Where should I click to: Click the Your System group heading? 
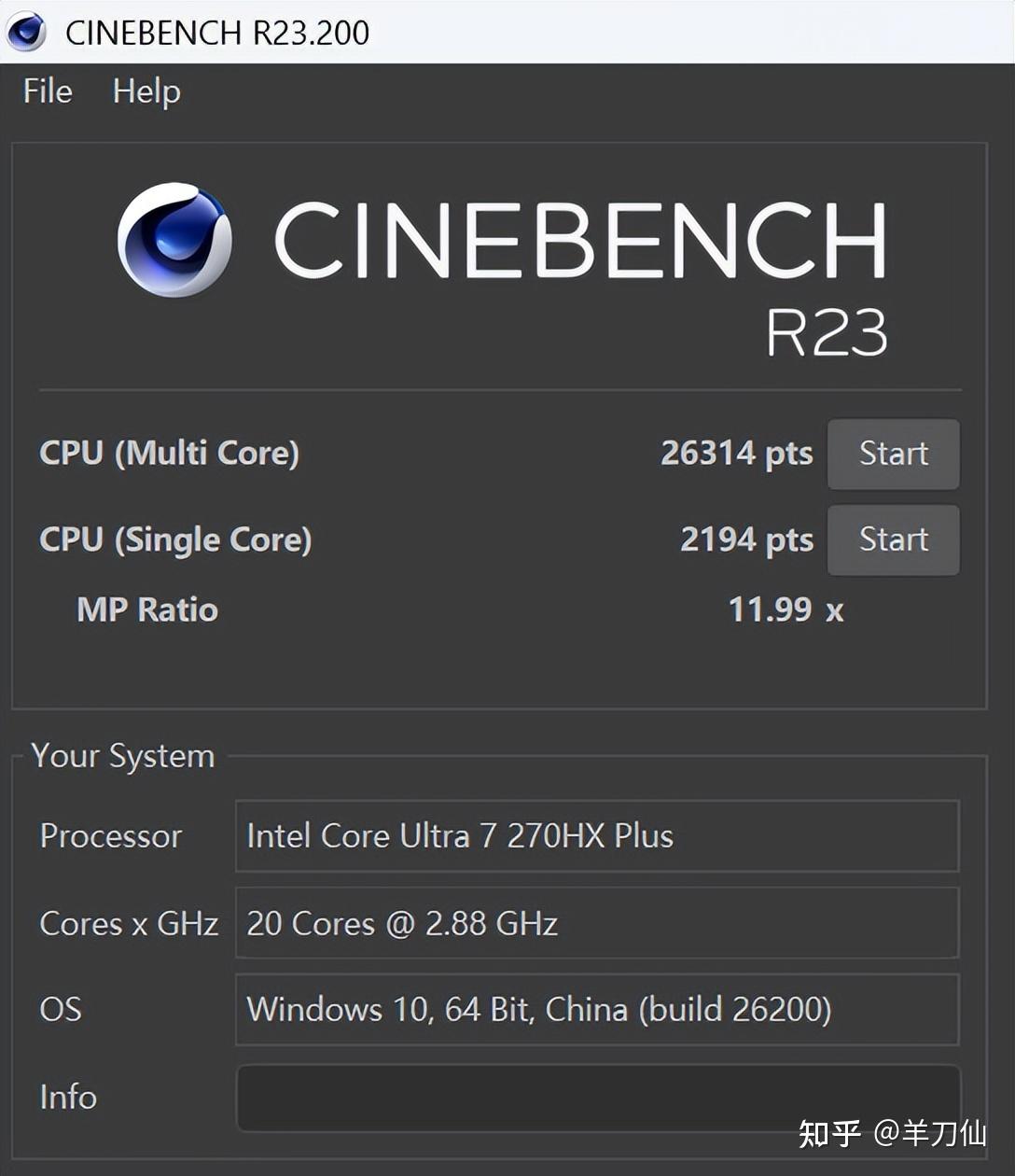pyautogui.click(x=123, y=755)
